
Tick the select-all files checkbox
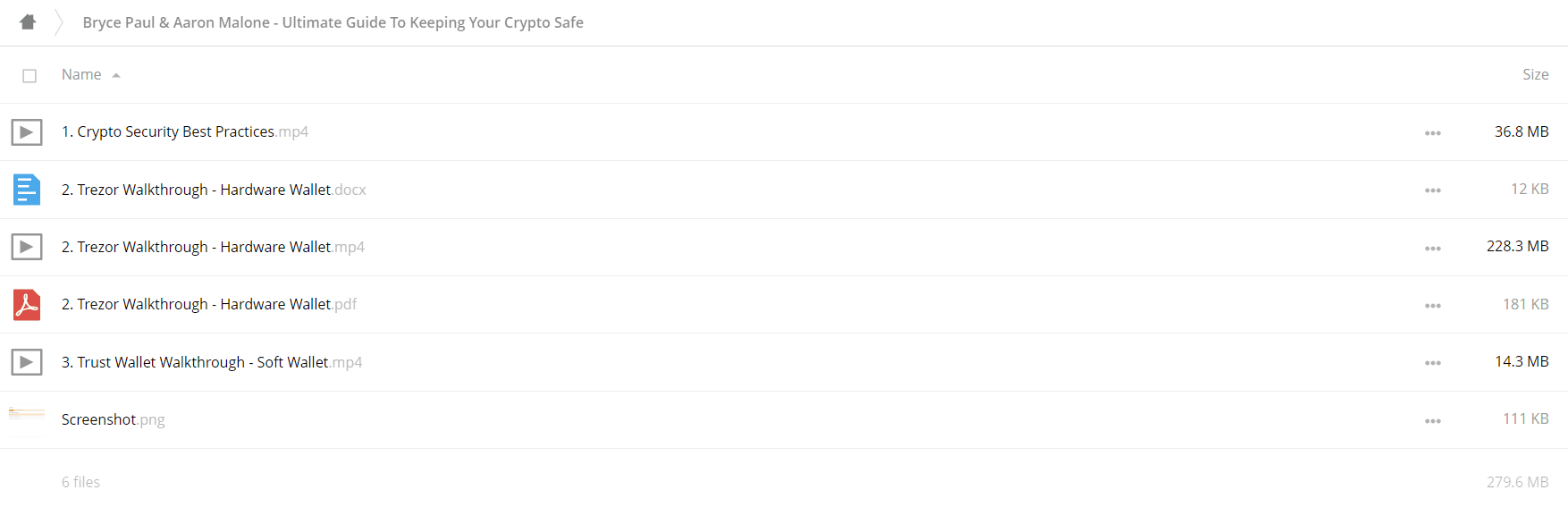coord(30,76)
